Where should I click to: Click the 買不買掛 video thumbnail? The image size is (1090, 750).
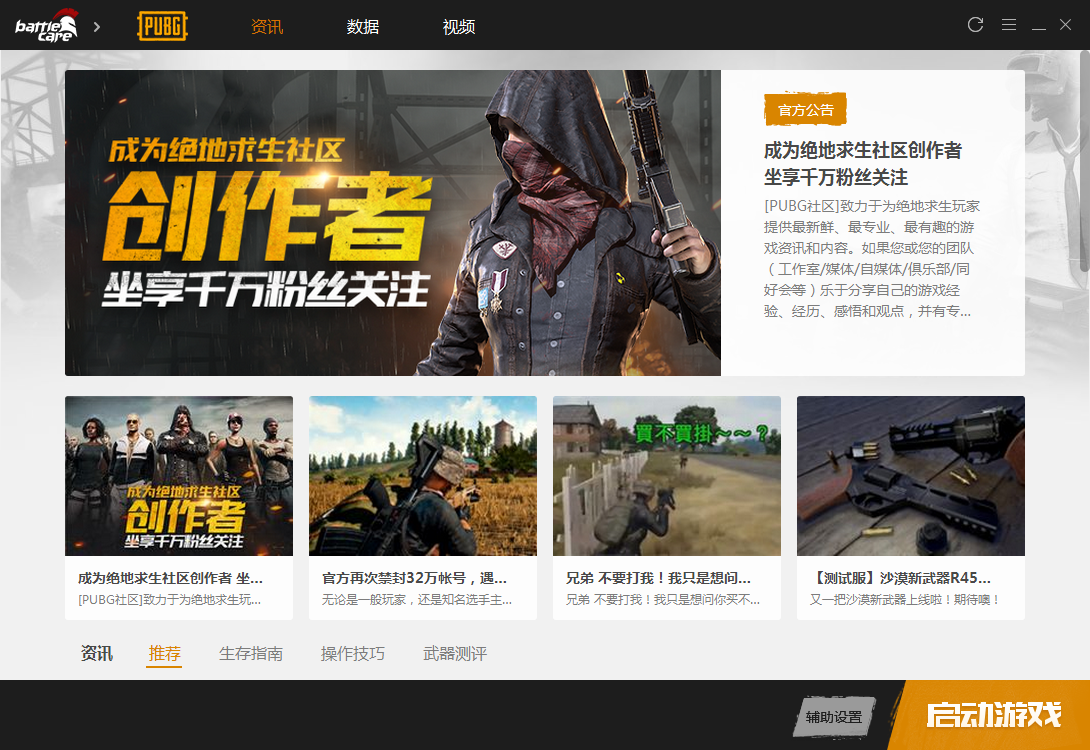667,476
